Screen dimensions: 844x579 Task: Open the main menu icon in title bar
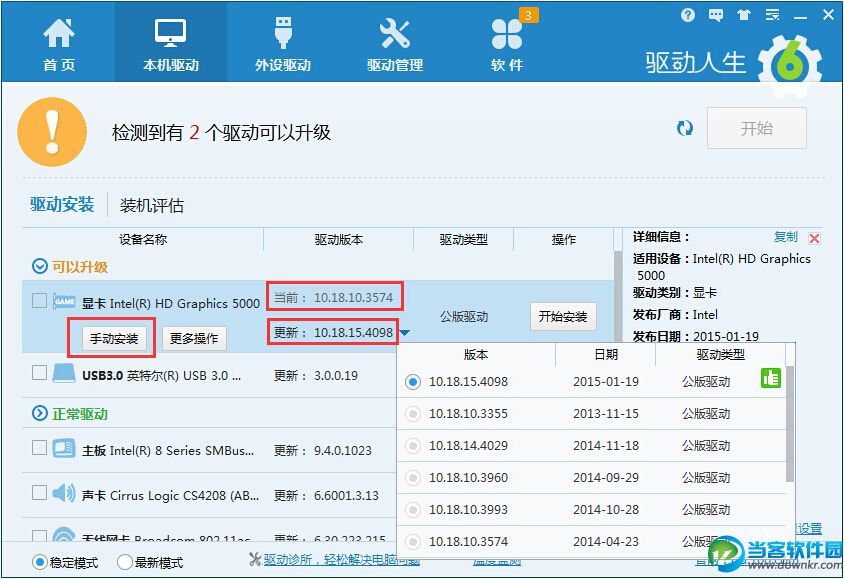772,15
